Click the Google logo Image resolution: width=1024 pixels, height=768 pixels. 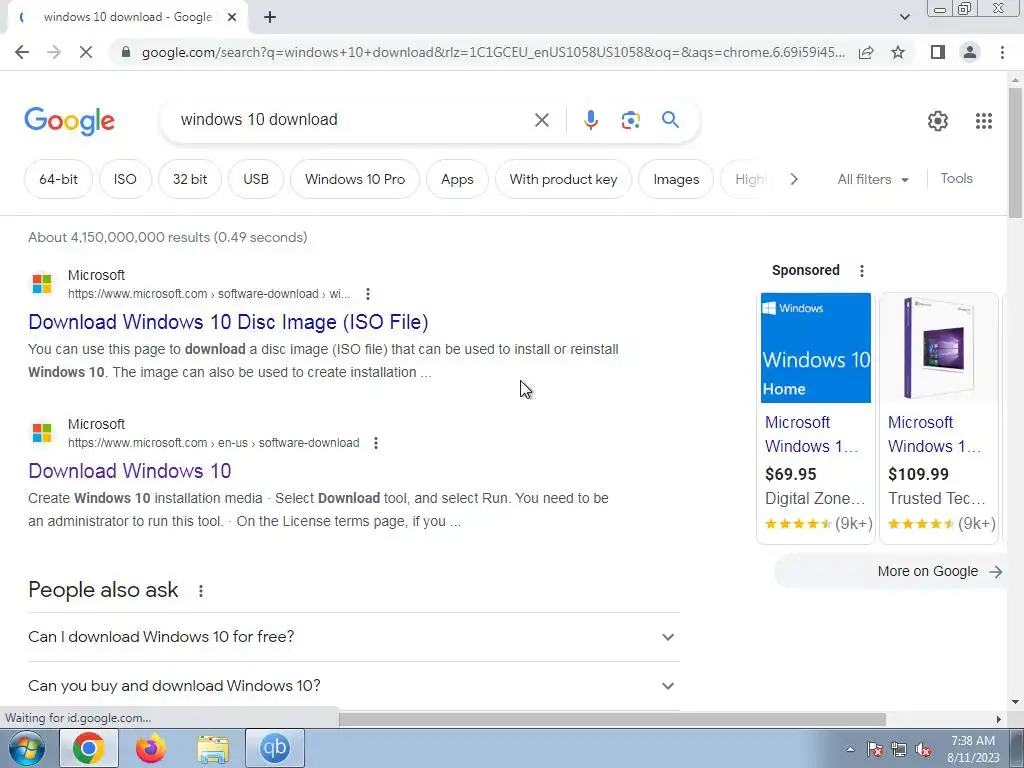click(69, 121)
